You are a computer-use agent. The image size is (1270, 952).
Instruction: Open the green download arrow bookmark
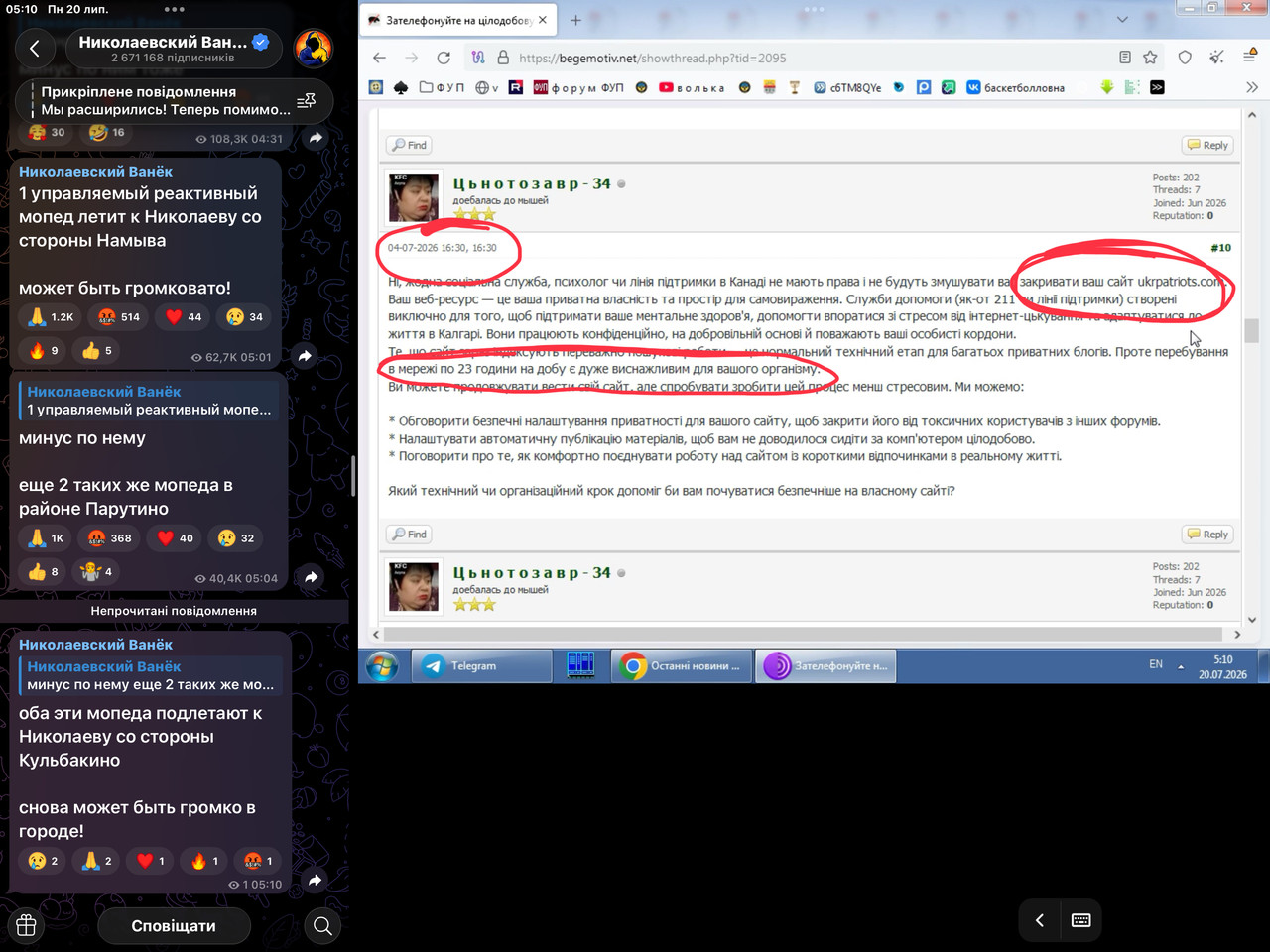[1107, 87]
